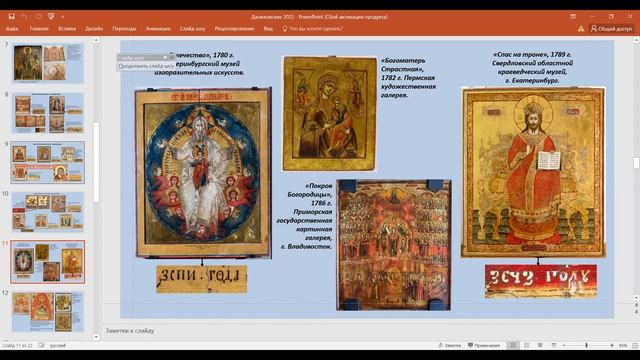This screenshot has height=360, width=640.
Task: Click the slide area vertical scrollbar handle
Action: coord(636,162)
